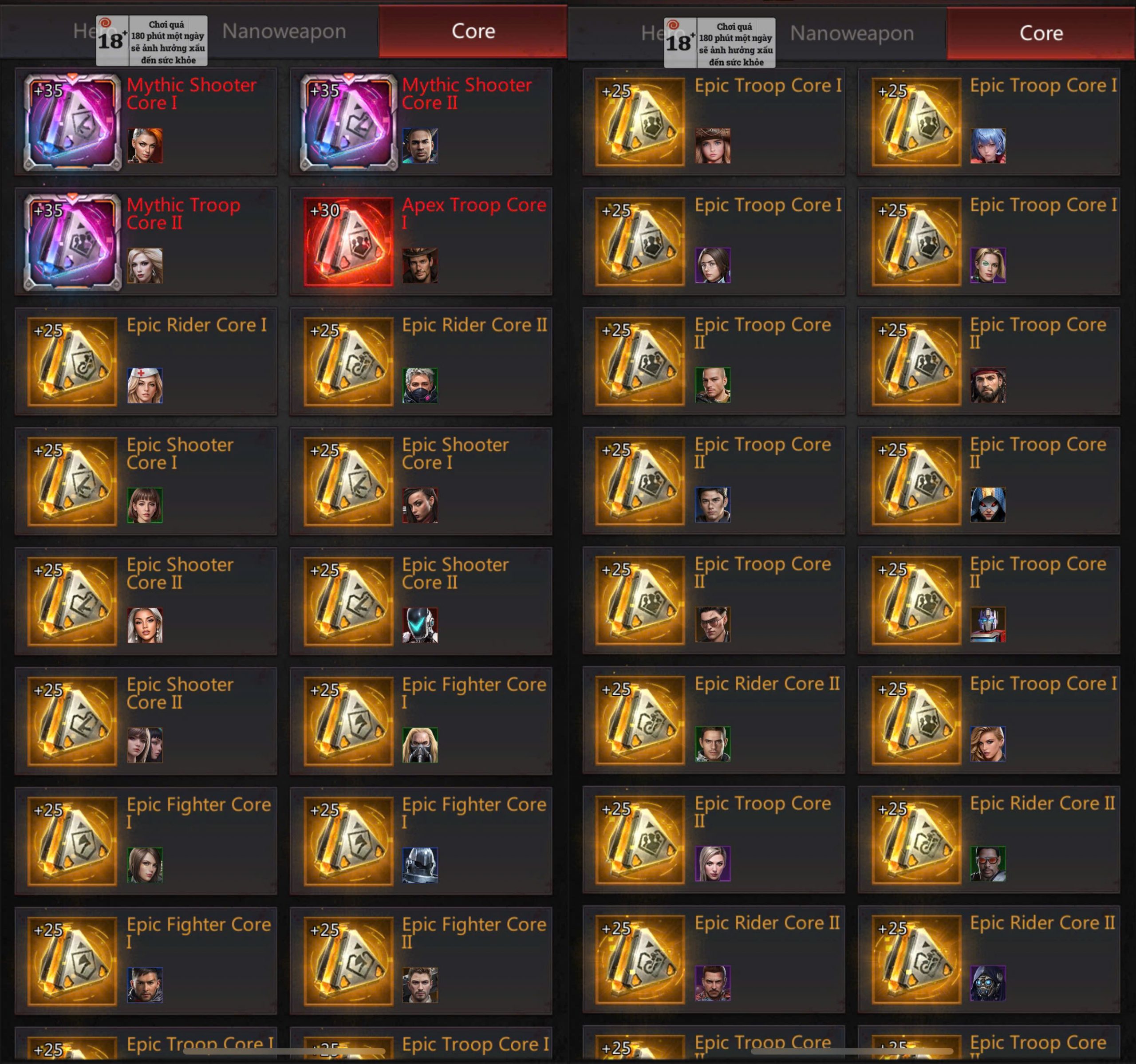Select the blue-haired hero portrait on Epic Troop Core I

coord(988,146)
